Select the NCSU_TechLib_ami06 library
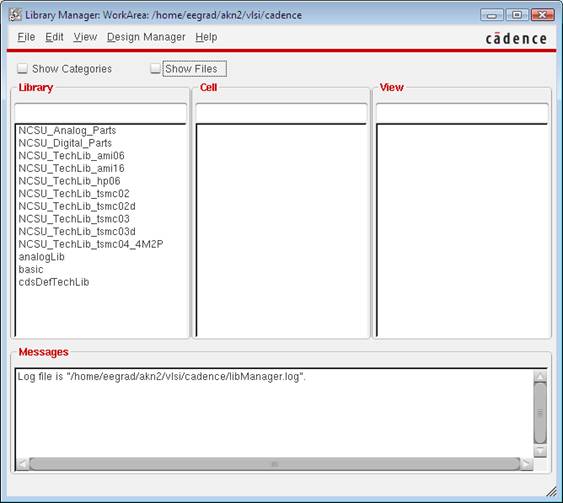The width and height of the screenshot is (563, 503). (x=71, y=155)
